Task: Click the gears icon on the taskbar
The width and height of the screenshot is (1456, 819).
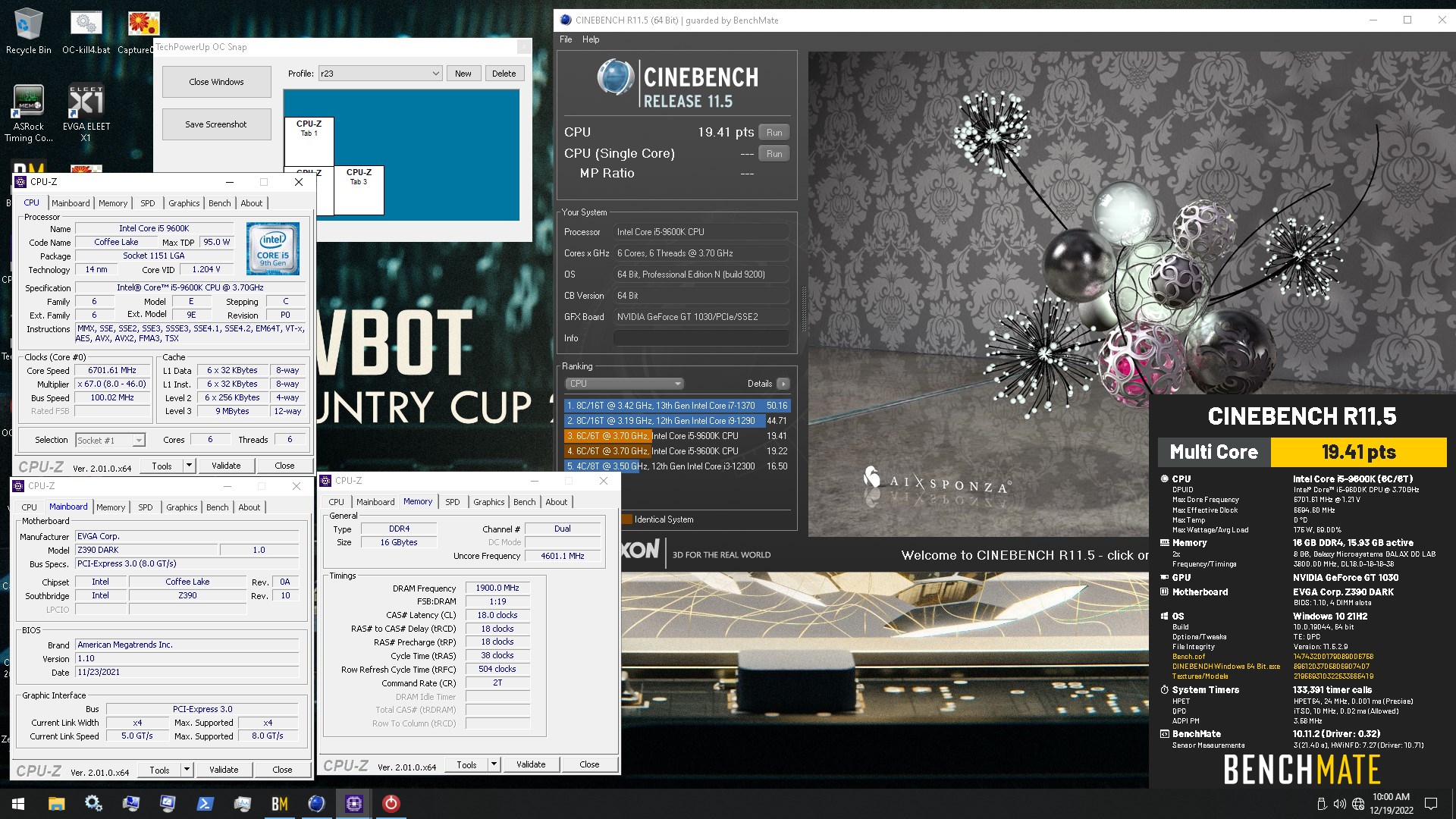Action: 93,804
